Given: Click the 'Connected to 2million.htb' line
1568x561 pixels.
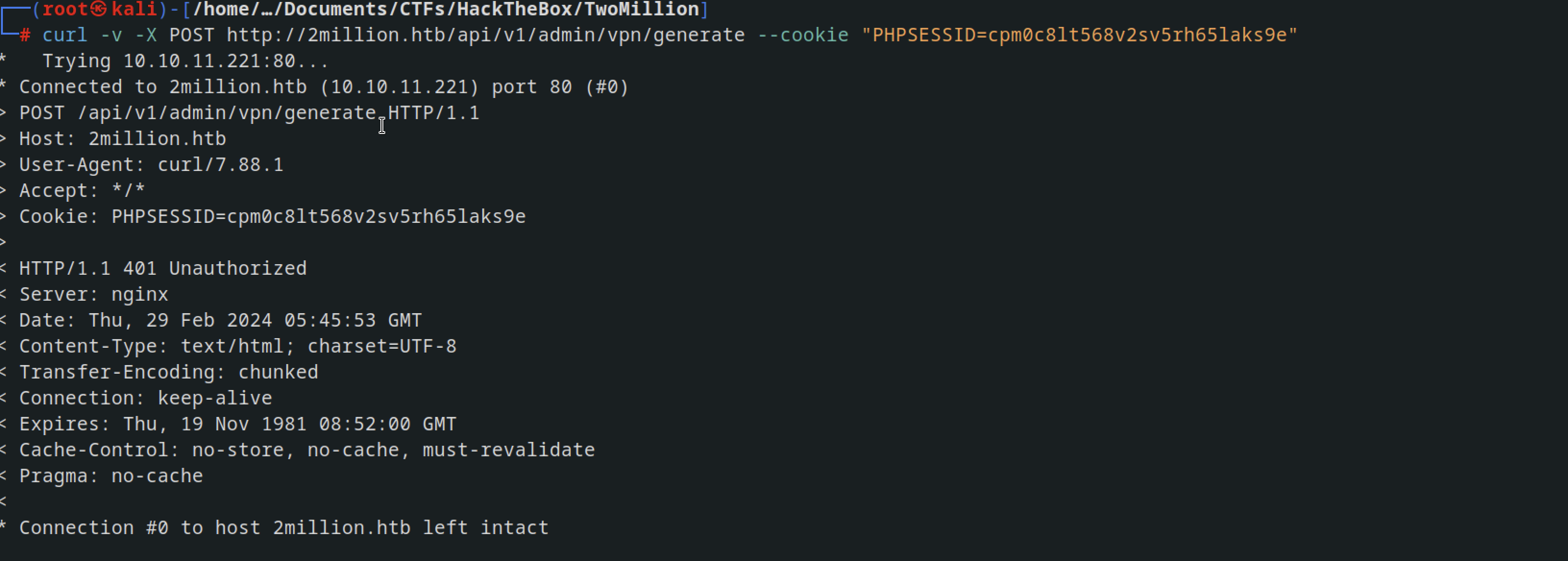Looking at the screenshot, I should 323,87.
